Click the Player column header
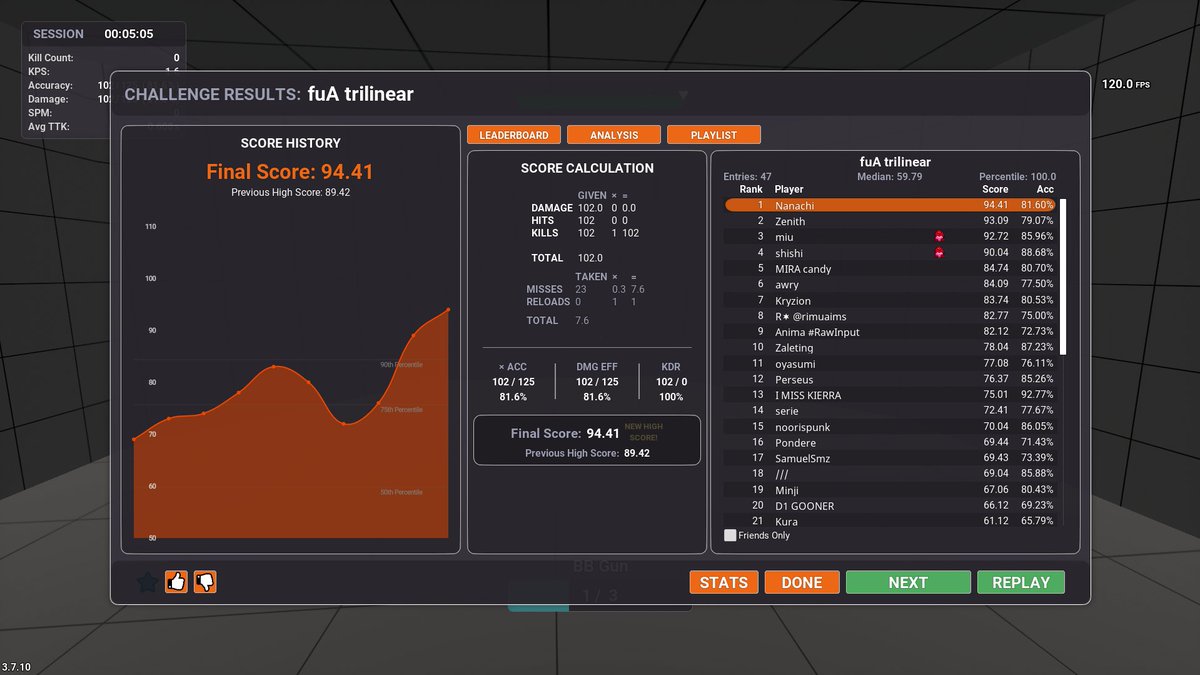The width and height of the screenshot is (1200, 675). [x=789, y=189]
